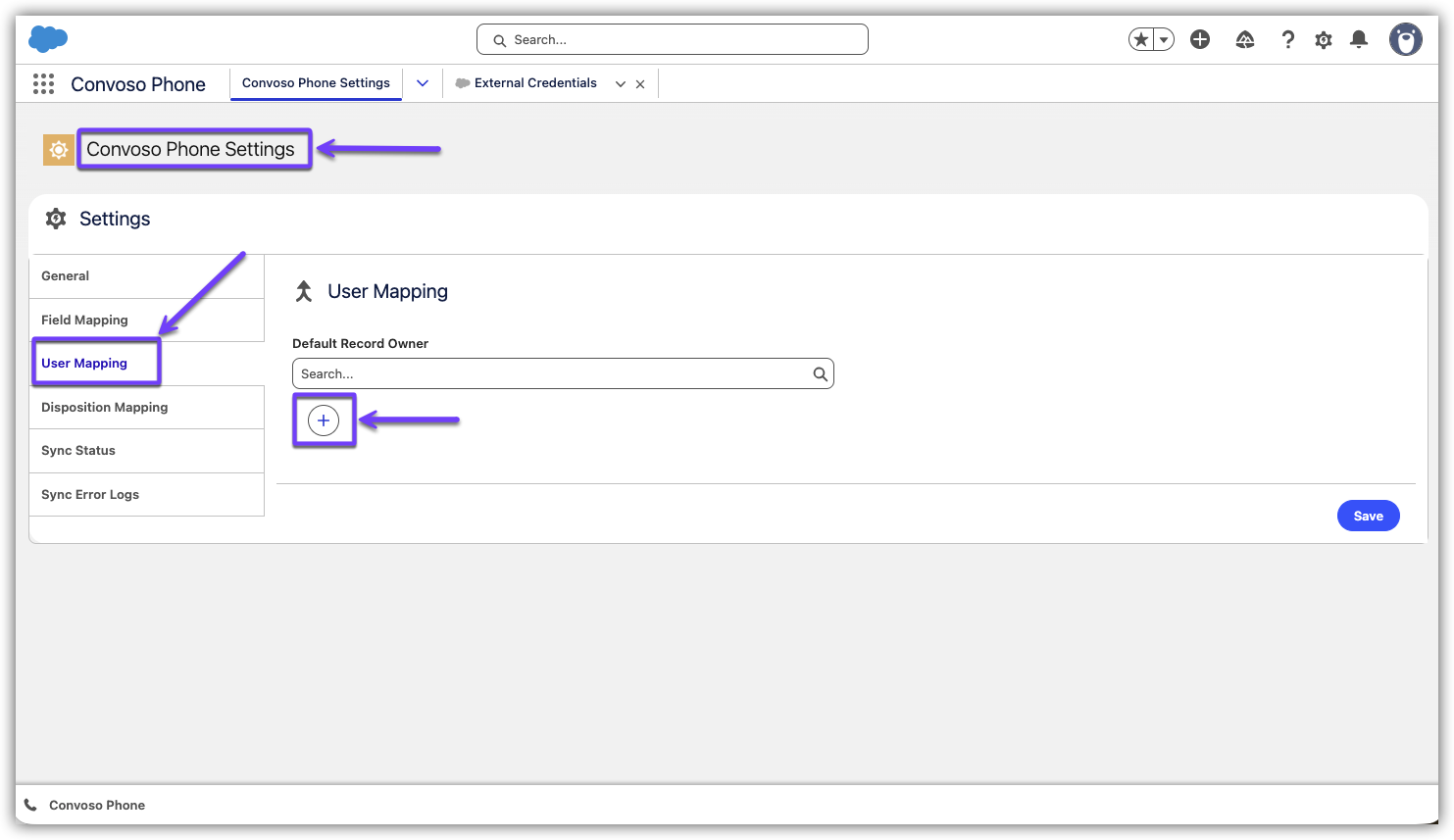
Task: Open the user profile avatar
Action: point(1405,39)
